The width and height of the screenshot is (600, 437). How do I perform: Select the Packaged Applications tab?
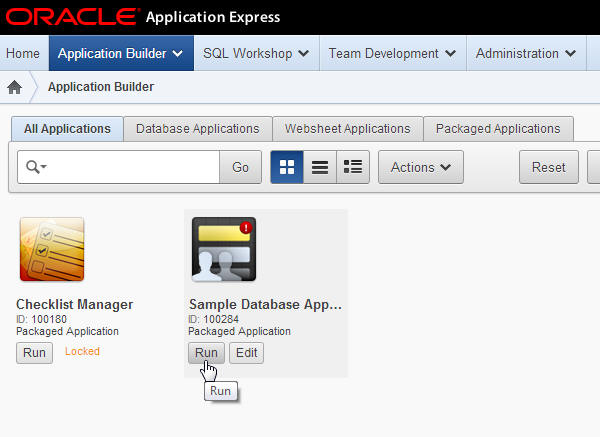click(498, 129)
